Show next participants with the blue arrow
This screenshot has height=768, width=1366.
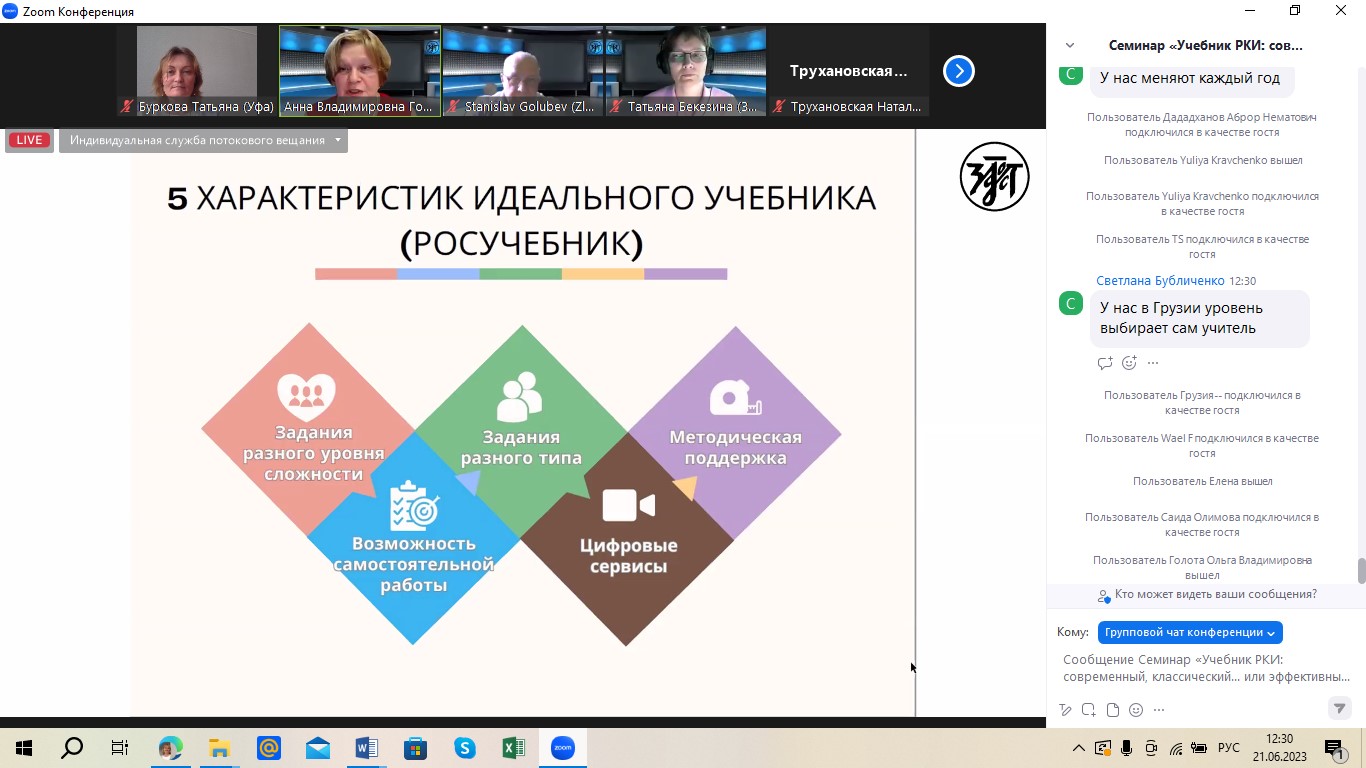(x=958, y=71)
